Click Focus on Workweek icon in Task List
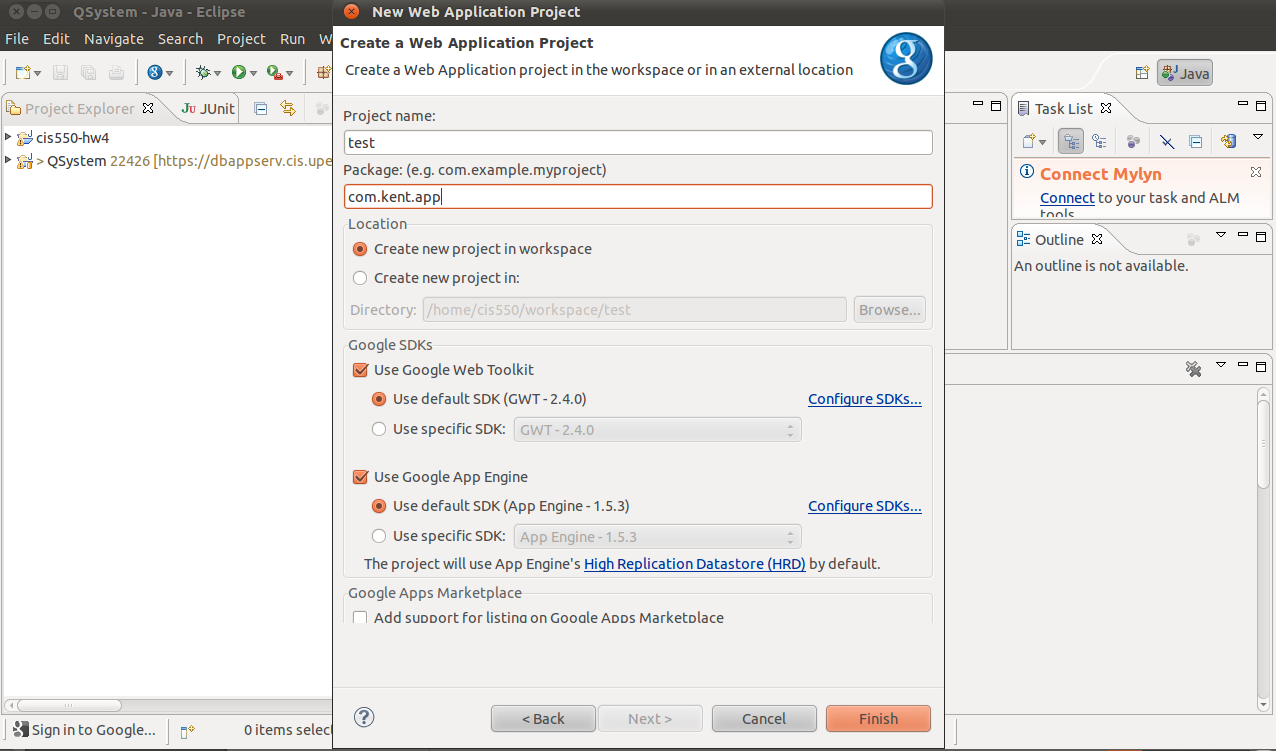Viewport: 1276px width, 751px height. pyautogui.click(x=1133, y=142)
